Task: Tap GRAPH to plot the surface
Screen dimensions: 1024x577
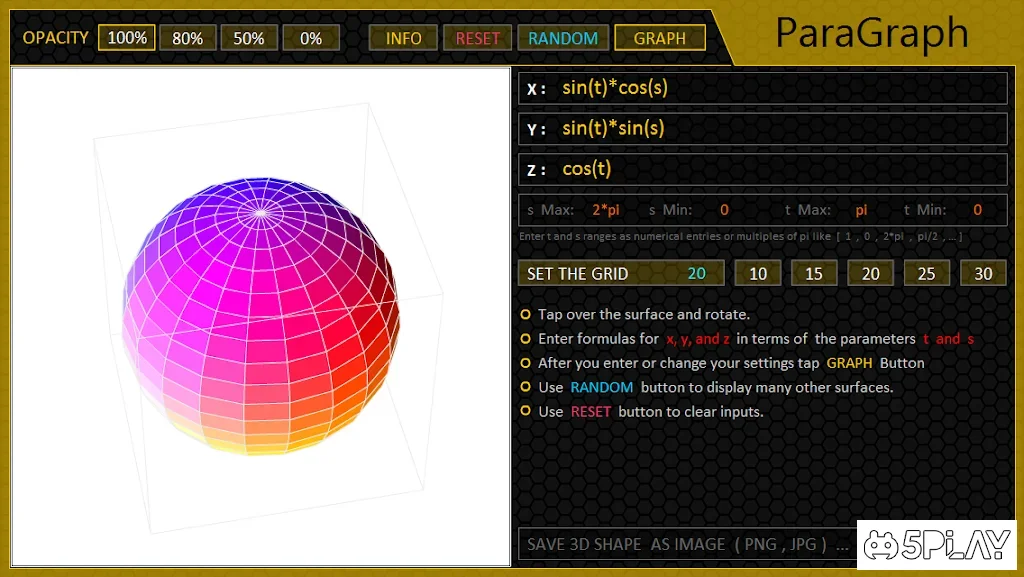Action: point(659,38)
